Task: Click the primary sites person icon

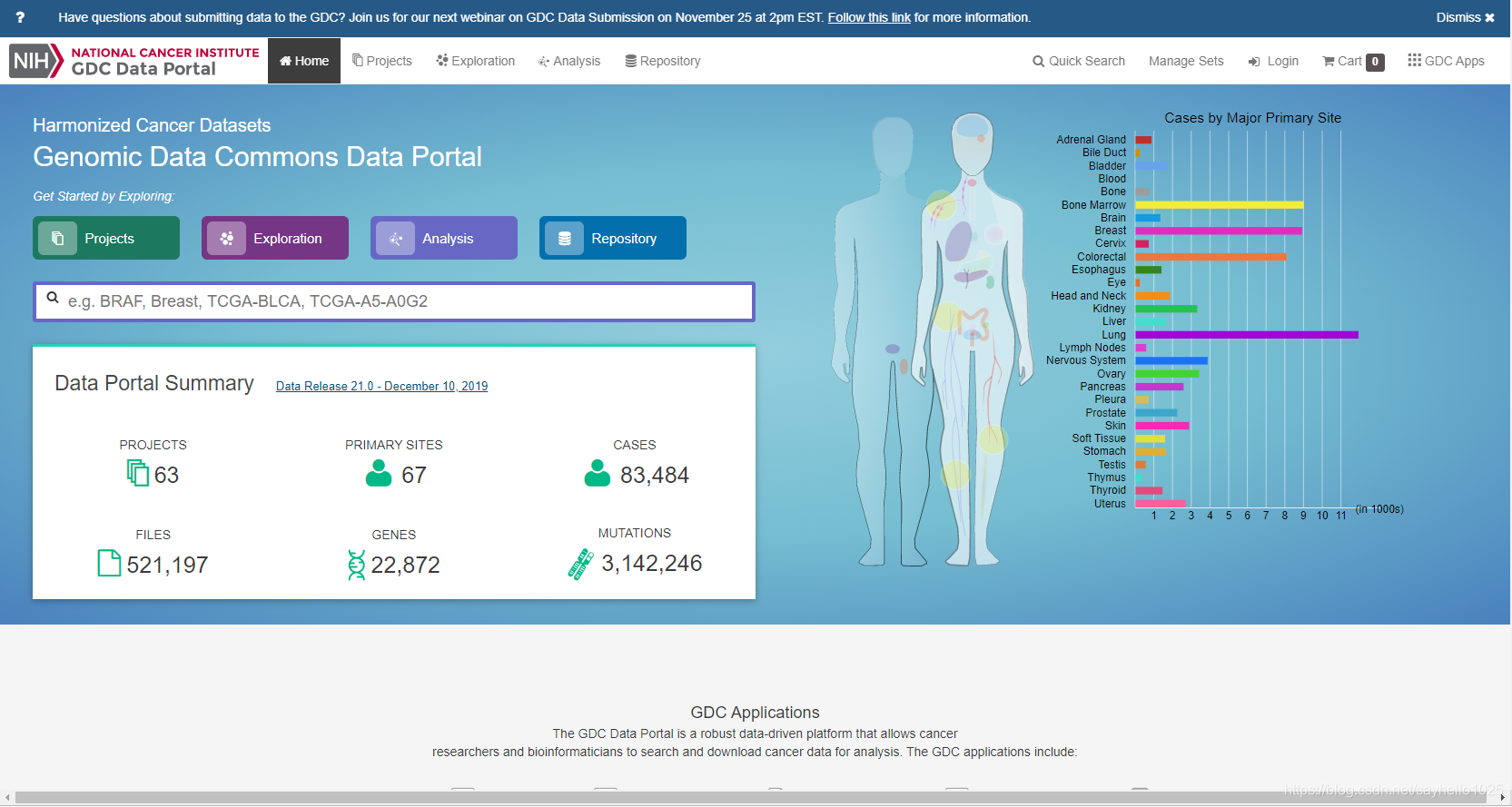Action: pos(378,473)
